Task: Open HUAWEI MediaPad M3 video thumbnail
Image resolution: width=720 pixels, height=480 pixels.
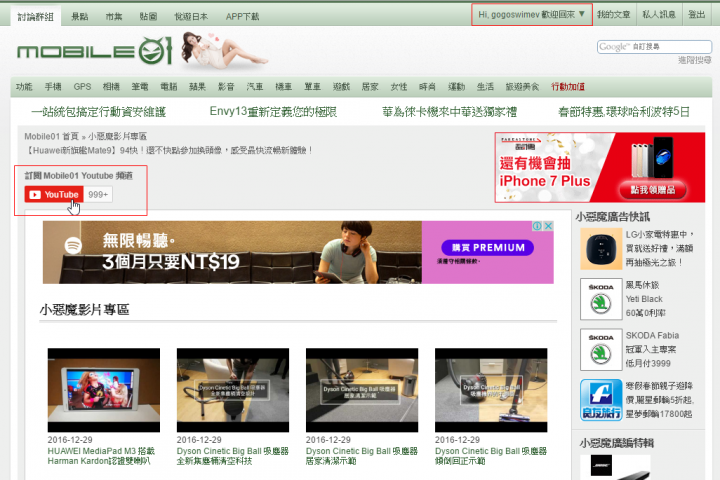Action: (104, 390)
